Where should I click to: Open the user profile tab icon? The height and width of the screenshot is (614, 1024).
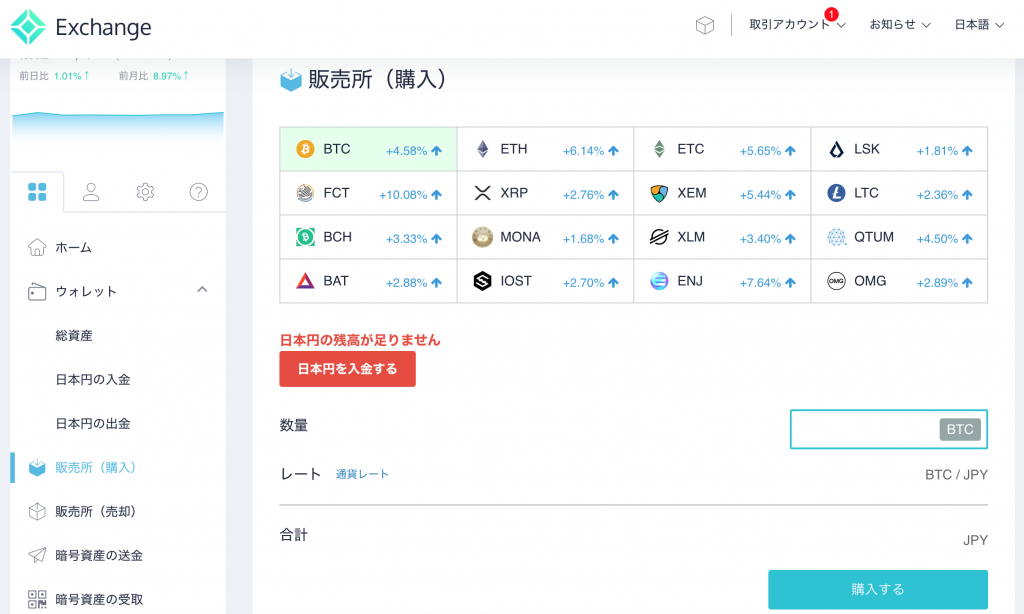pos(91,192)
